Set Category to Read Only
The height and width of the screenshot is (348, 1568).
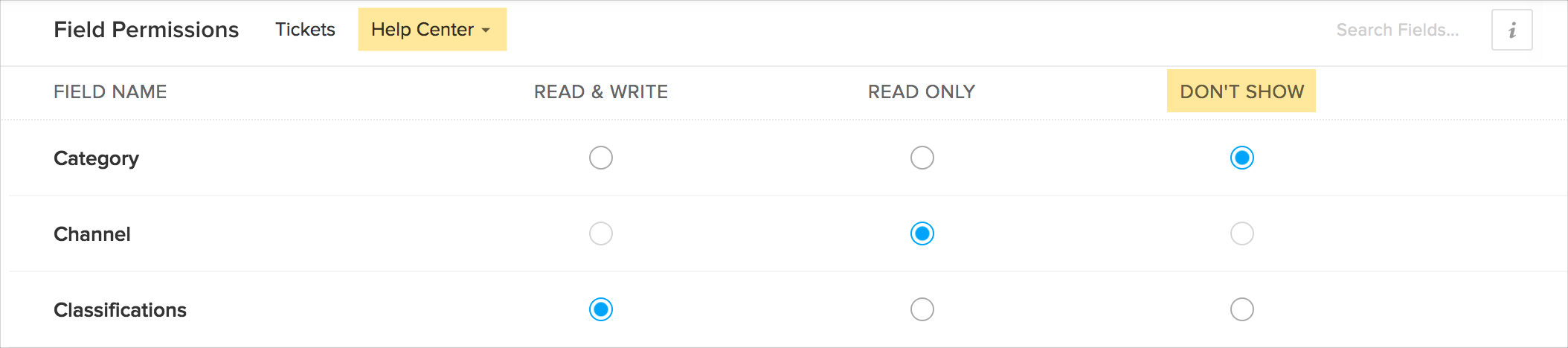click(x=922, y=158)
